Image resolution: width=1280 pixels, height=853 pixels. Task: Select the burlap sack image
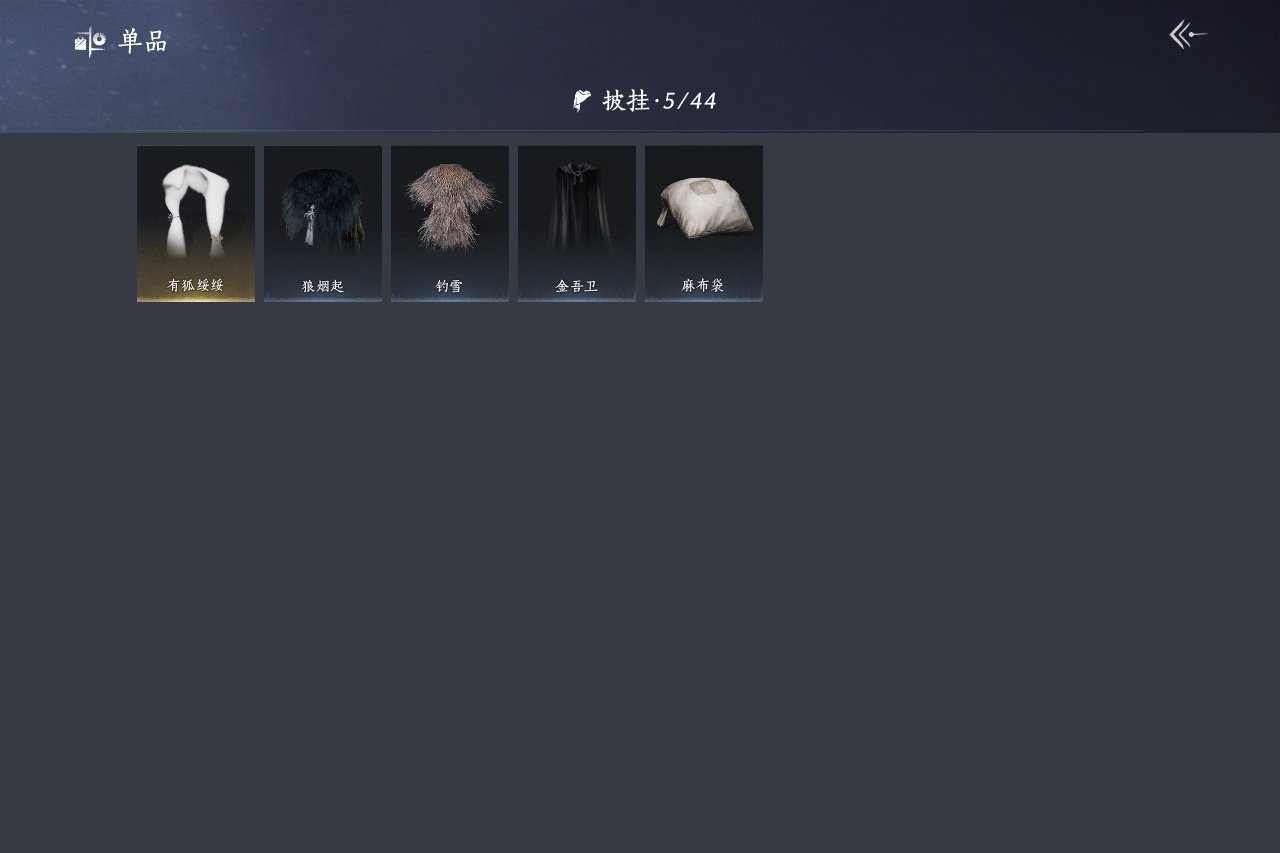(x=704, y=209)
